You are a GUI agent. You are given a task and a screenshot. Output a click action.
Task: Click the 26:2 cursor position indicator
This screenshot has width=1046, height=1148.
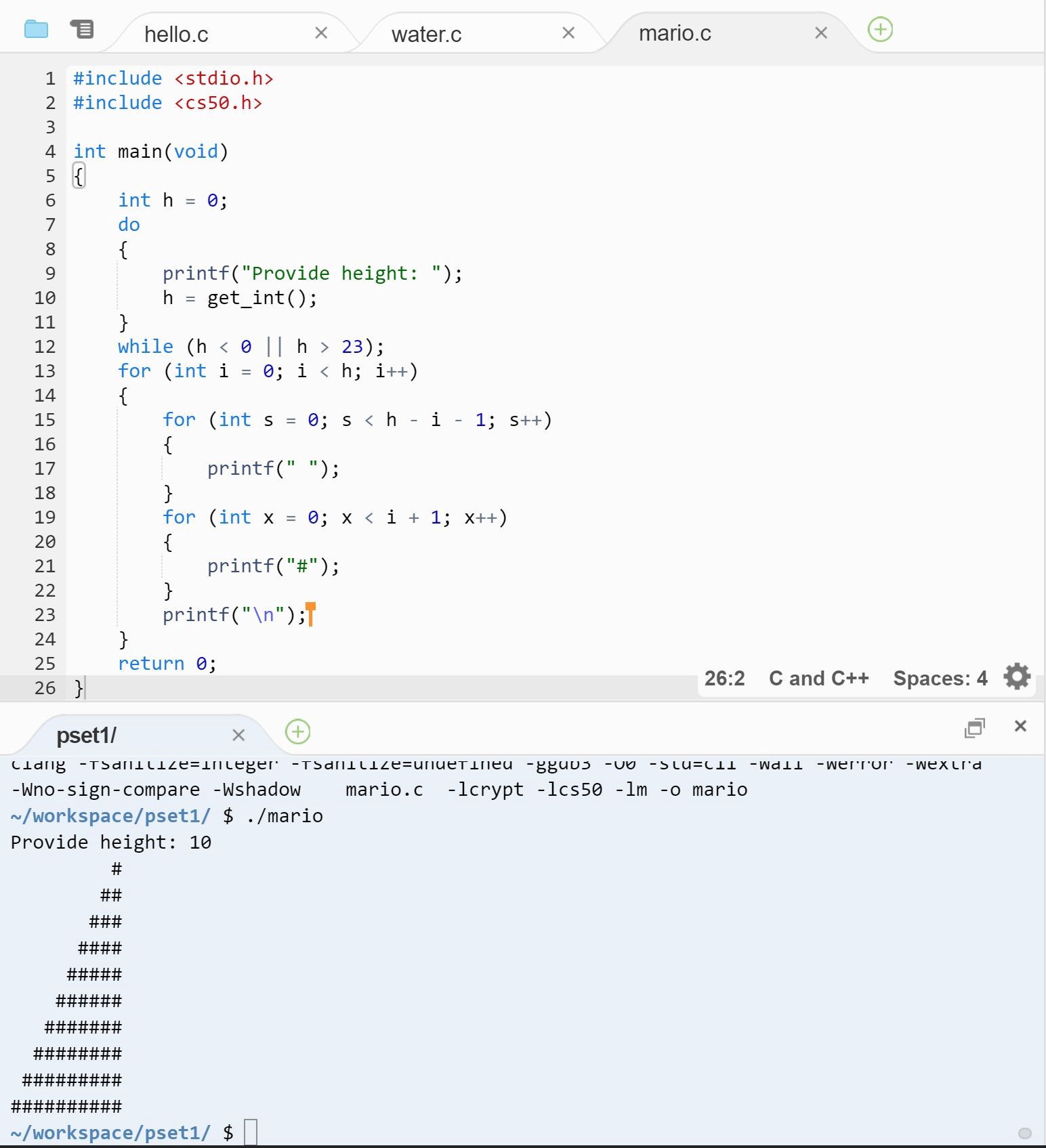coord(724,678)
